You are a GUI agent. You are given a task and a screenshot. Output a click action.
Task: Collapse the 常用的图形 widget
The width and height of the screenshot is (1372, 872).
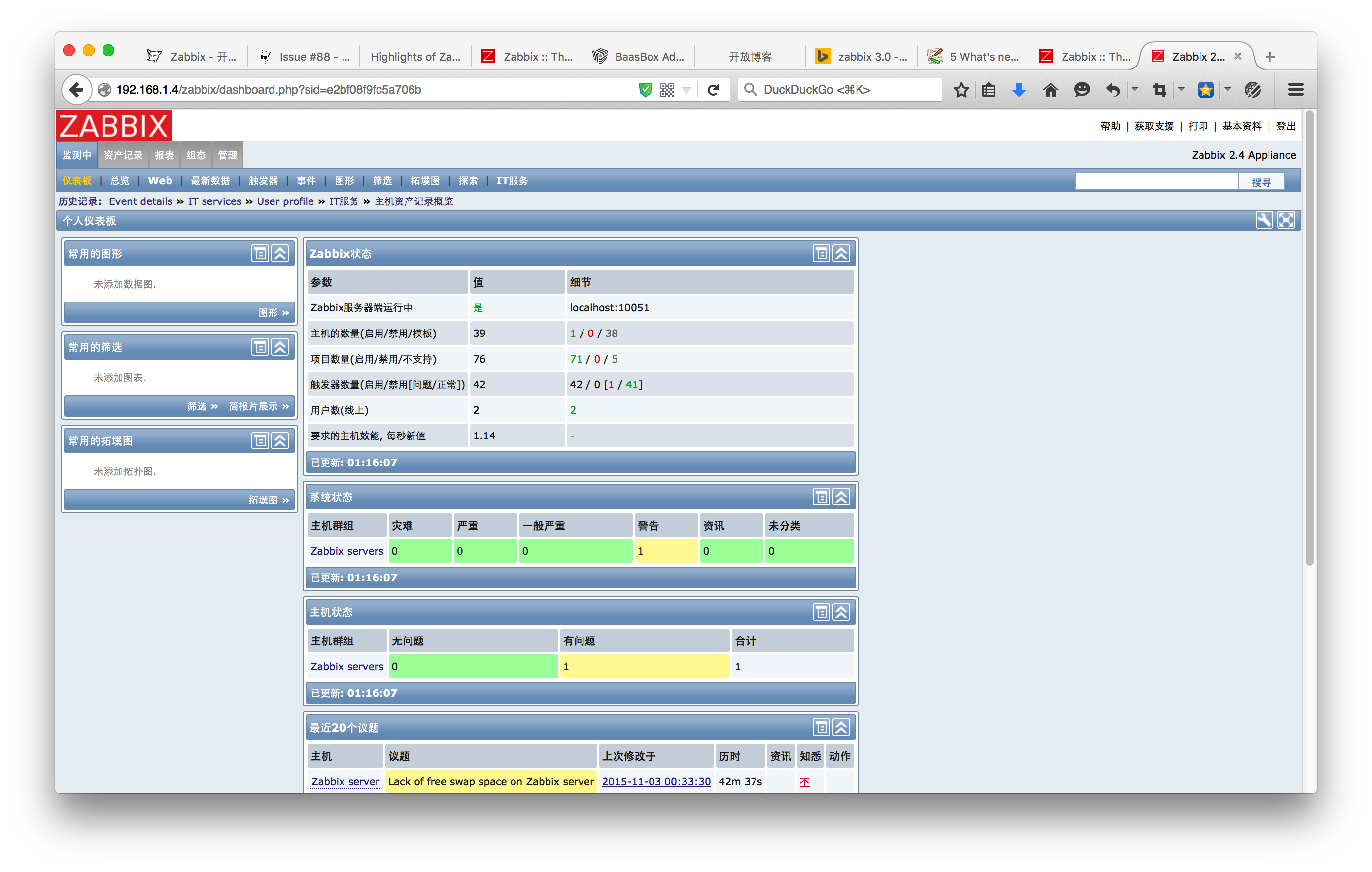280,253
